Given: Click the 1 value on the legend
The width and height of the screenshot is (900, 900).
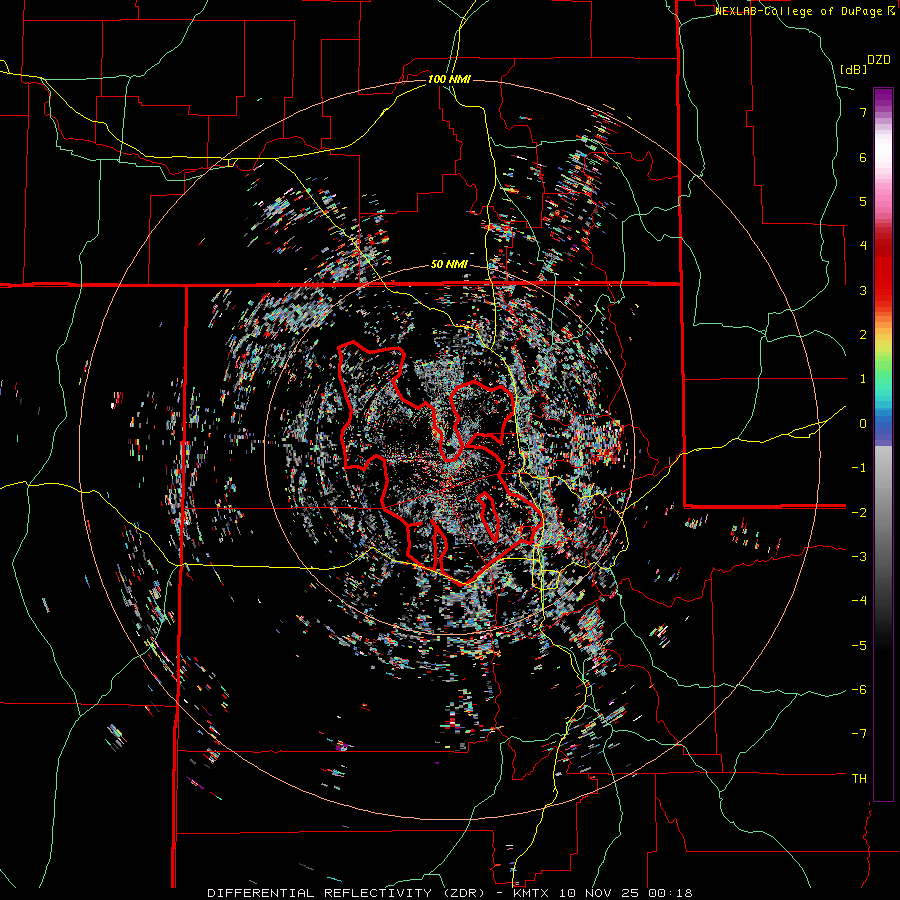Looking at the screenshot, I should click(x=863, y=379).
